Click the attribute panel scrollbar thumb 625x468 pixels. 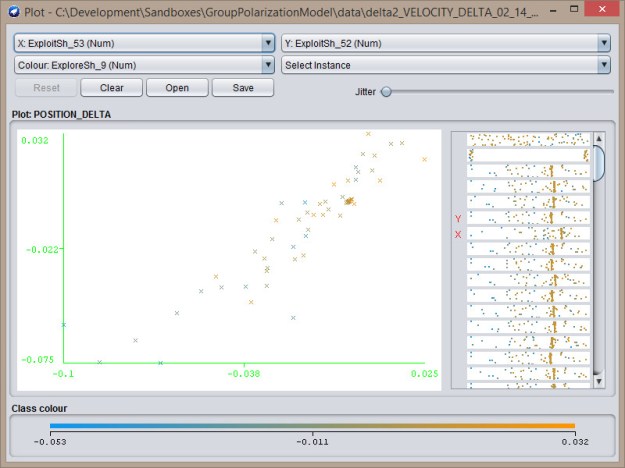tap(599, 162)
